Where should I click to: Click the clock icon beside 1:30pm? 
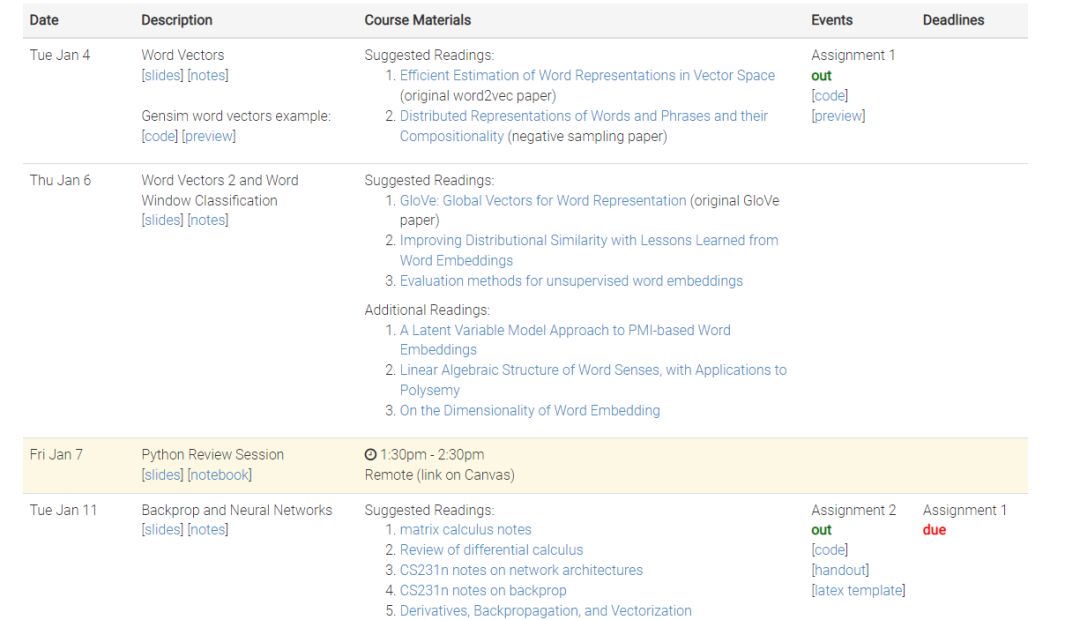tap(370, 455)
